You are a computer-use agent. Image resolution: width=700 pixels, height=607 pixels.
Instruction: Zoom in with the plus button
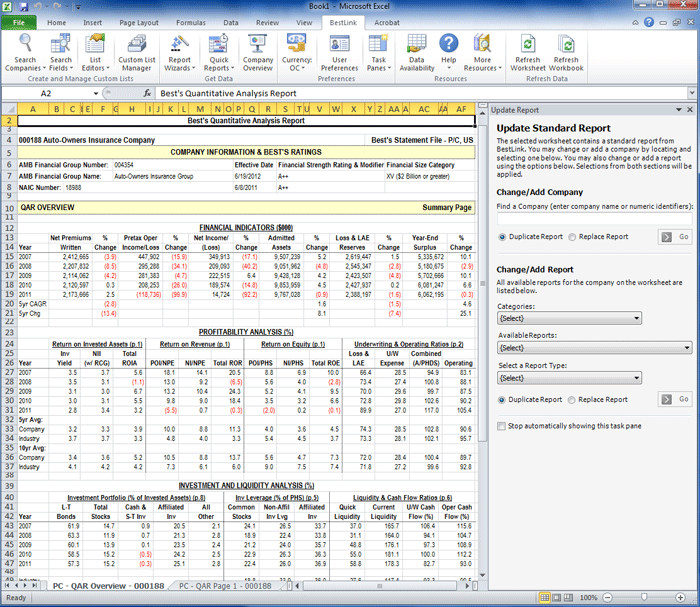point(680,597)
